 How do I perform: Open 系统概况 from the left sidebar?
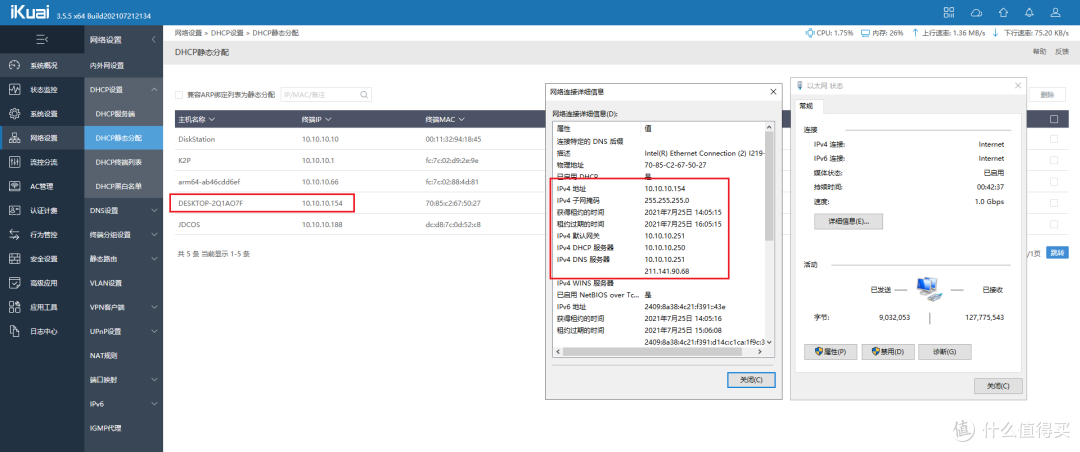point(42,65)
